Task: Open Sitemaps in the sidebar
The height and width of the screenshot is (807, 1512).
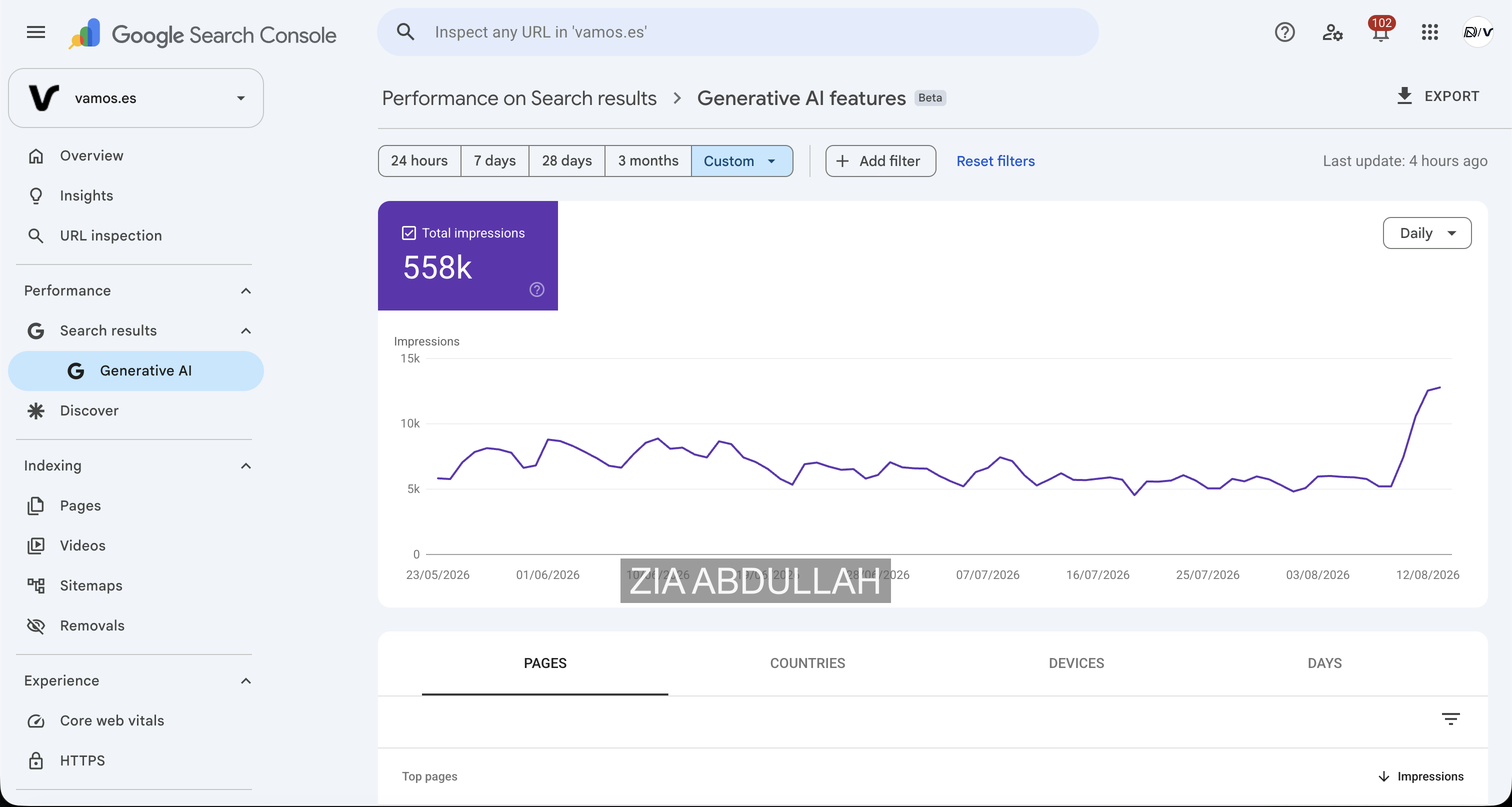Action: (135, 585)
